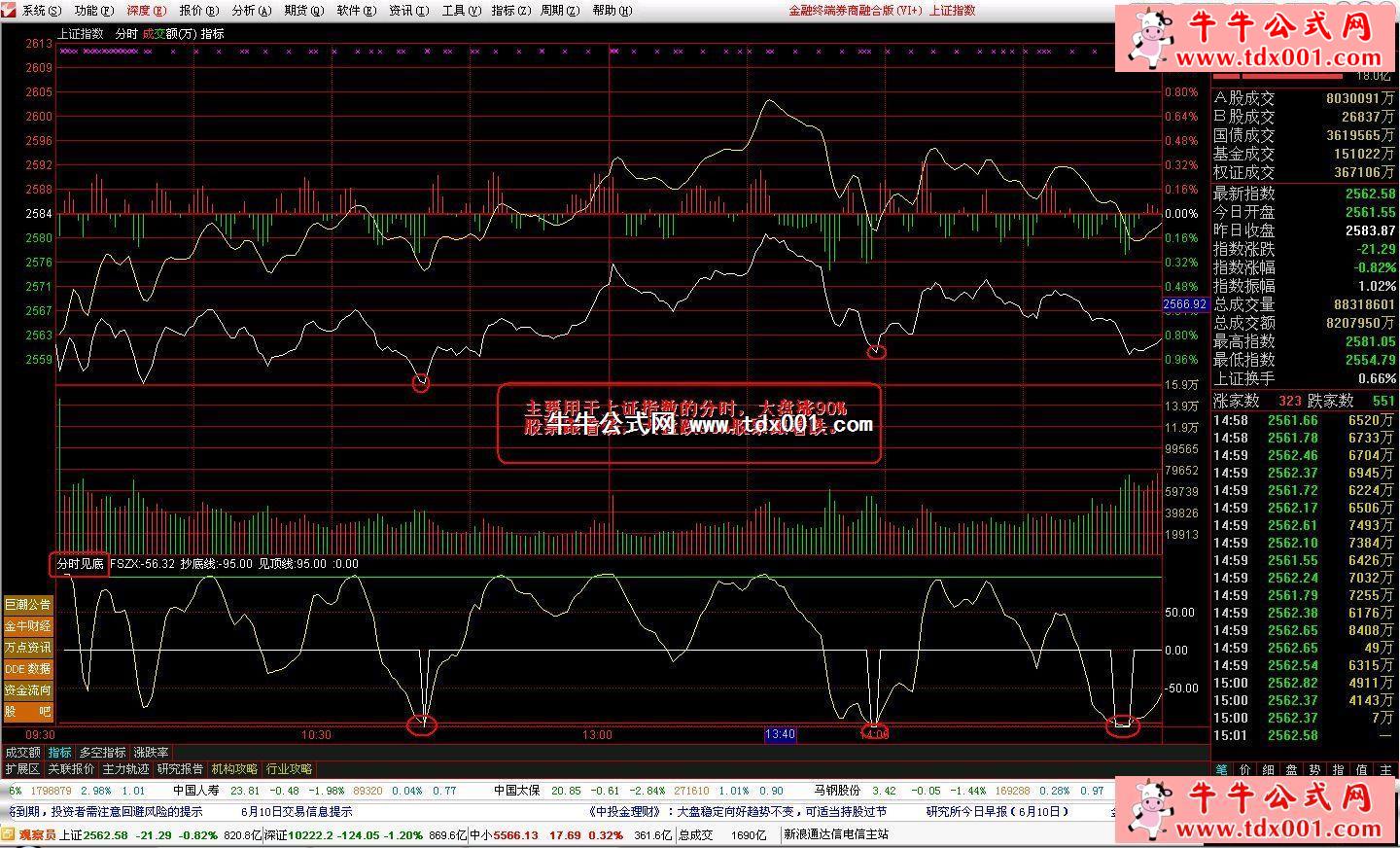
Task: Select the 势 tab under tick list
Action: (1314, 770)
